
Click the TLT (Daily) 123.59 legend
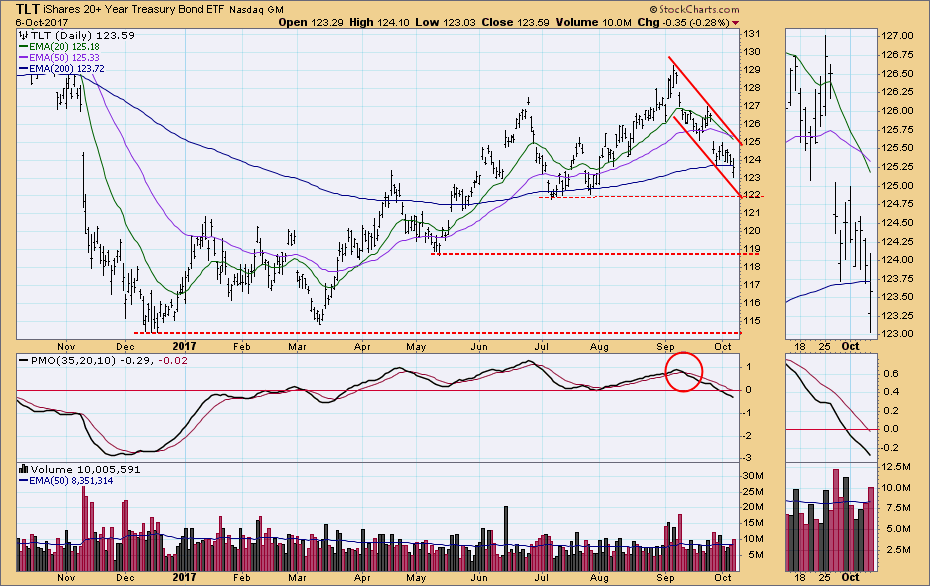(77, 35)
